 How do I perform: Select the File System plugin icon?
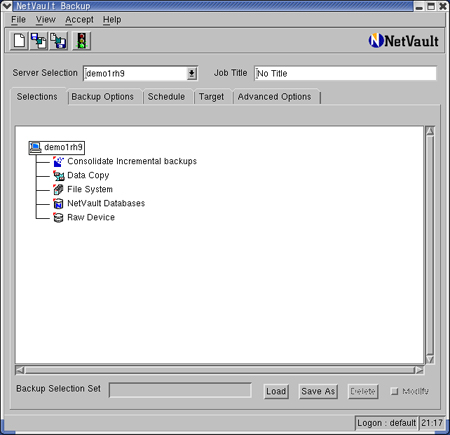(x=58, y=189)
